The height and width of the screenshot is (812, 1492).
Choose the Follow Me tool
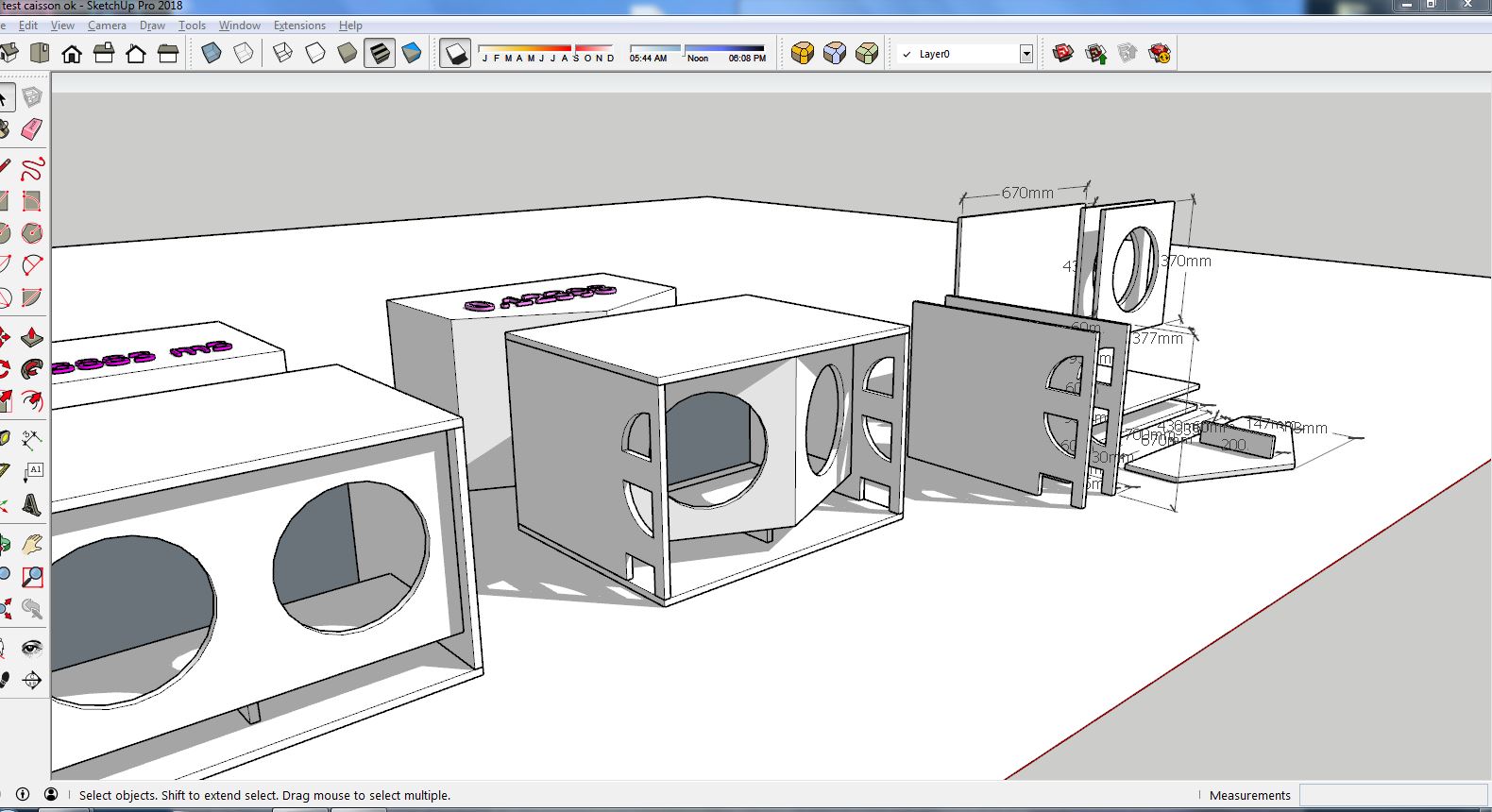32,368
